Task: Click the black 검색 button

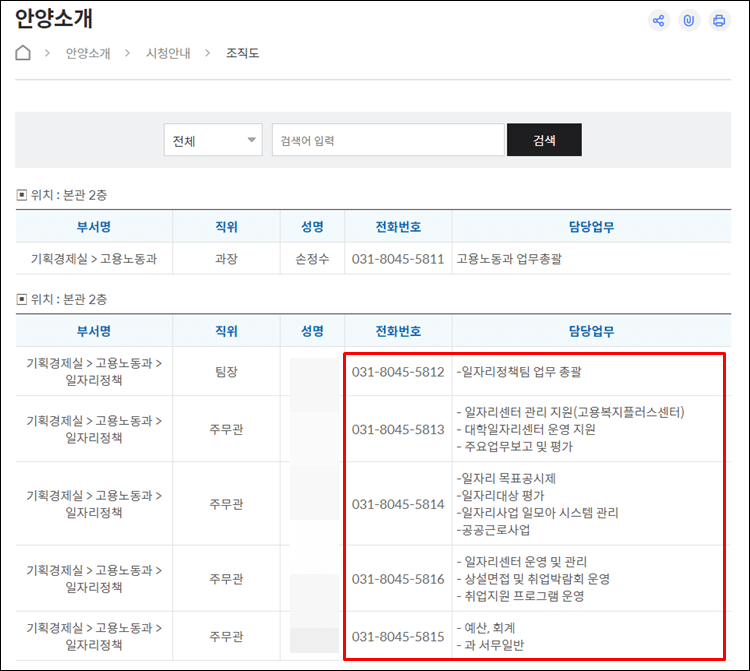Action: coord(544,140)
